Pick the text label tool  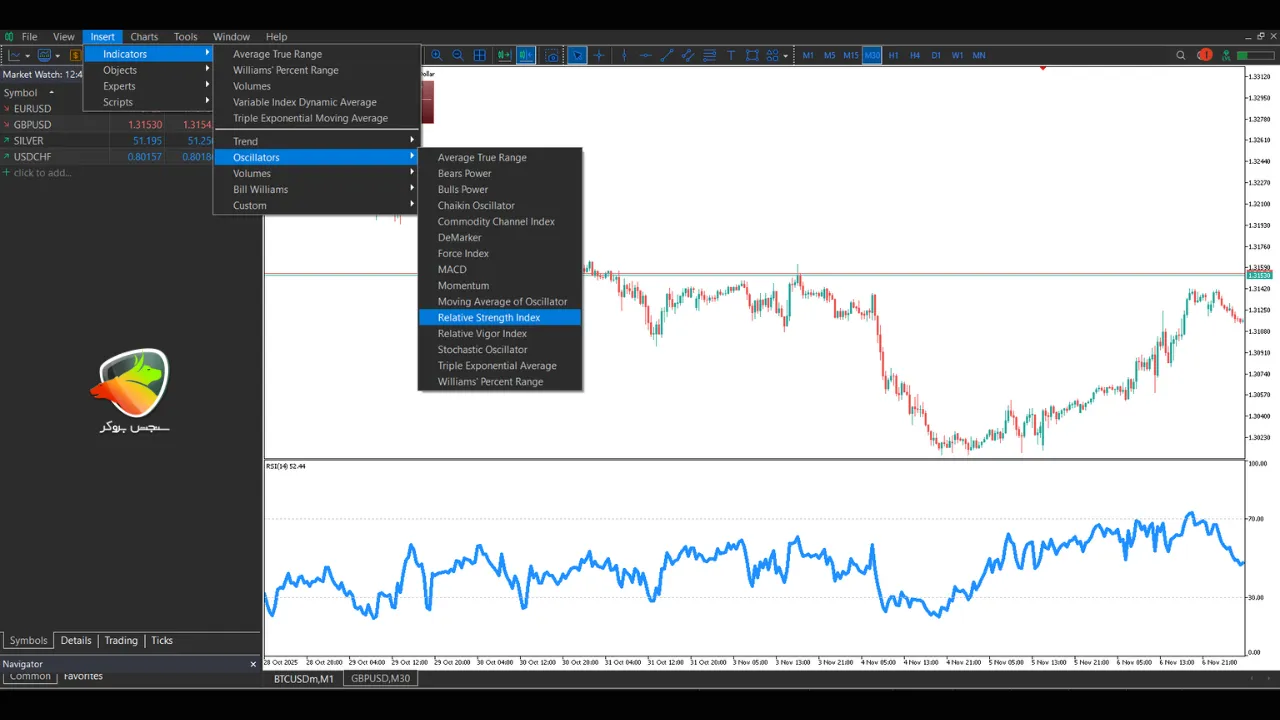click(731, 55)
